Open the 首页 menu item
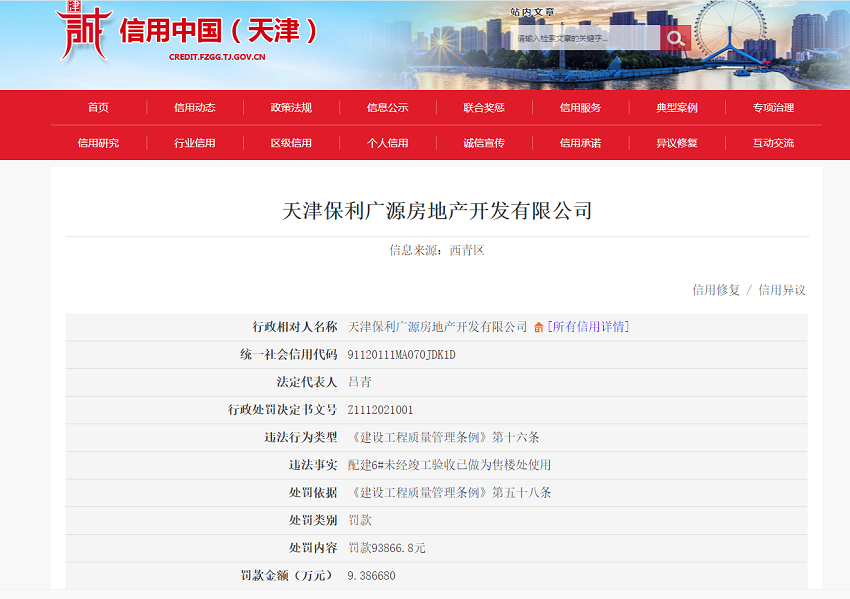The height and width of the screenshot is (599, 850). (x=98, y=108)
